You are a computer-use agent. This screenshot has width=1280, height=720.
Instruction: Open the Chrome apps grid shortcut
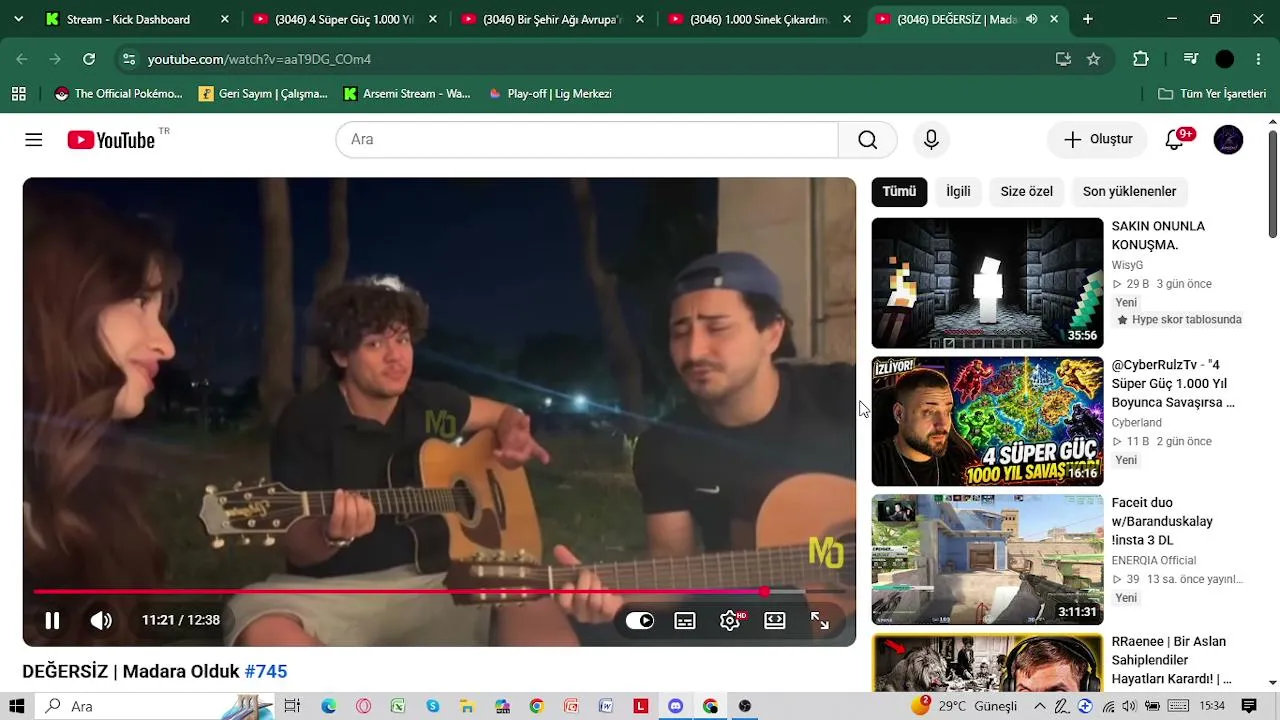(18, 94)
